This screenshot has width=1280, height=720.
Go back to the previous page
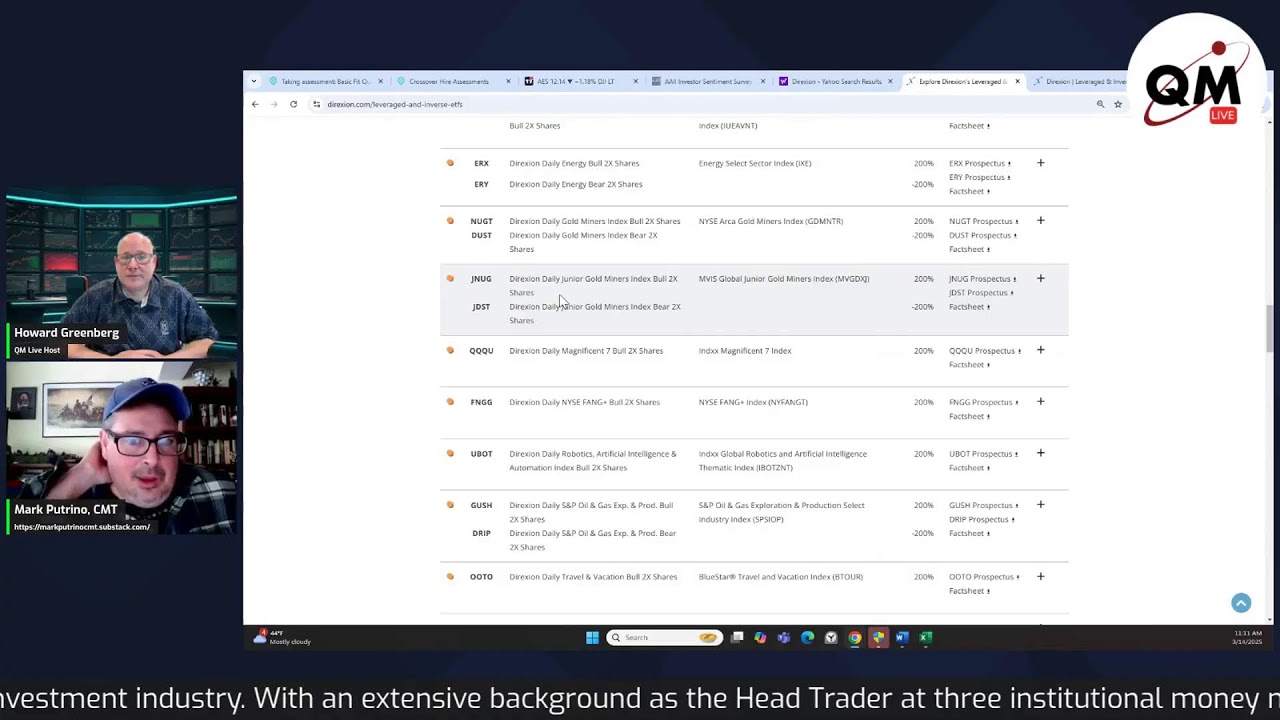(x=255, y=104)
